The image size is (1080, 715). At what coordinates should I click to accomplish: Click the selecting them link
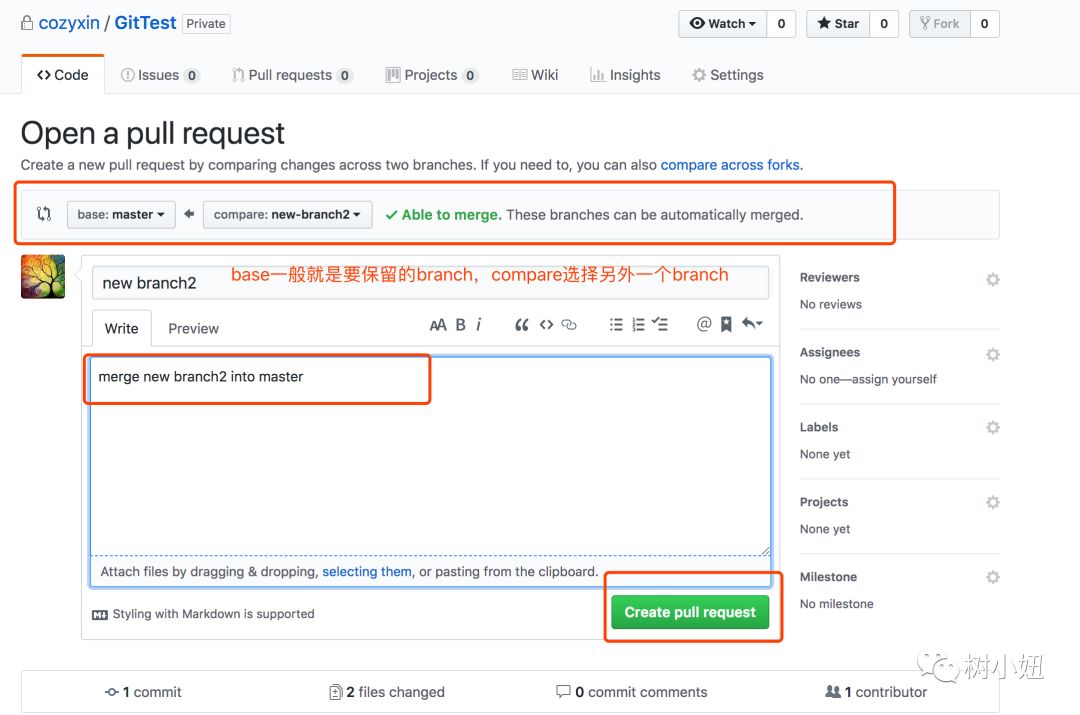pos(367,572)
